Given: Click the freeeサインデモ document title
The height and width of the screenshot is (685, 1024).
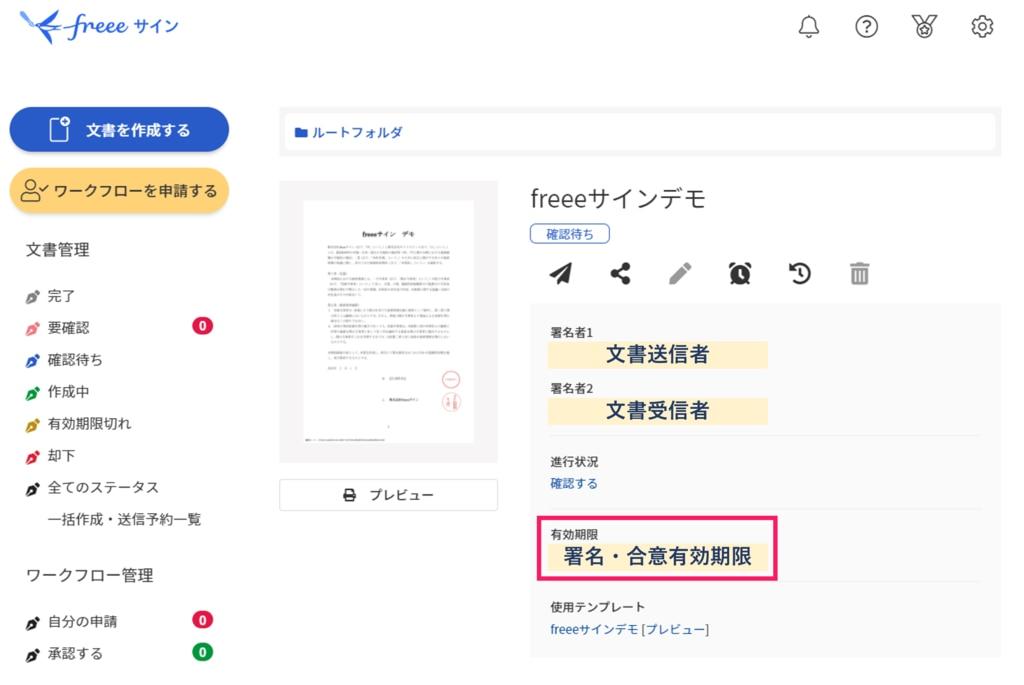Looking at the screenshot, I should pos(618,199).
